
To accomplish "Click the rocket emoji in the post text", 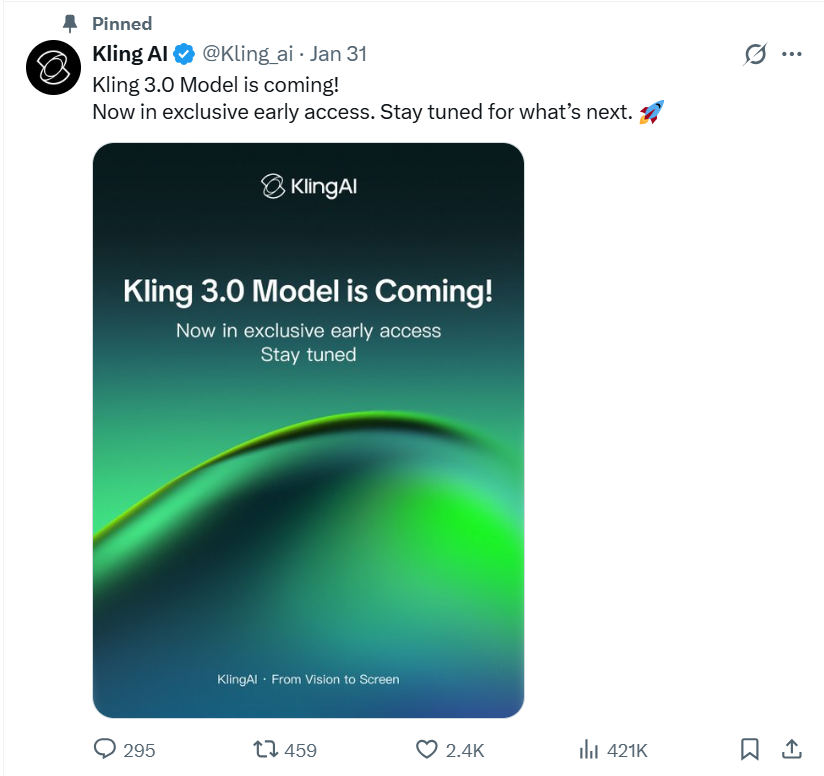I will point(651,112).
